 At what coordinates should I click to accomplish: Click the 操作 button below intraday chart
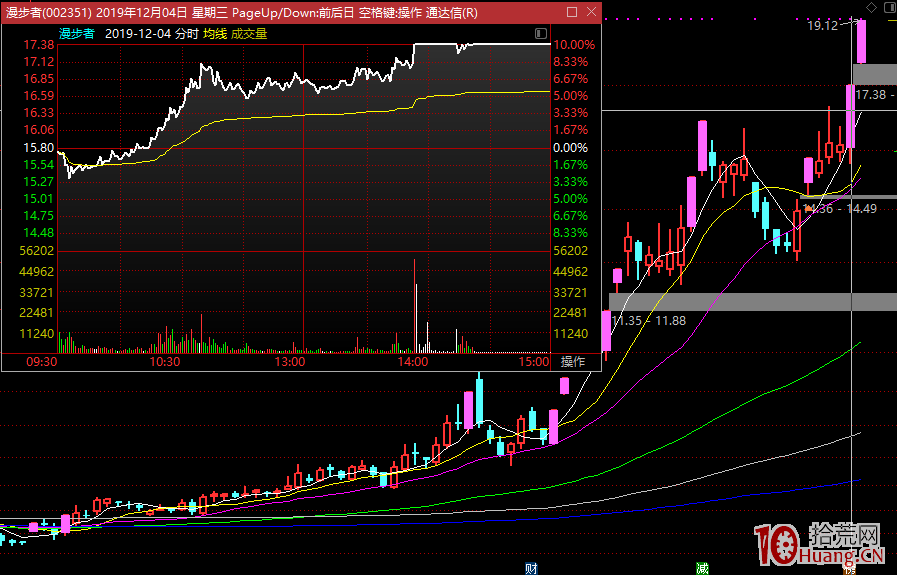(573, 362)
